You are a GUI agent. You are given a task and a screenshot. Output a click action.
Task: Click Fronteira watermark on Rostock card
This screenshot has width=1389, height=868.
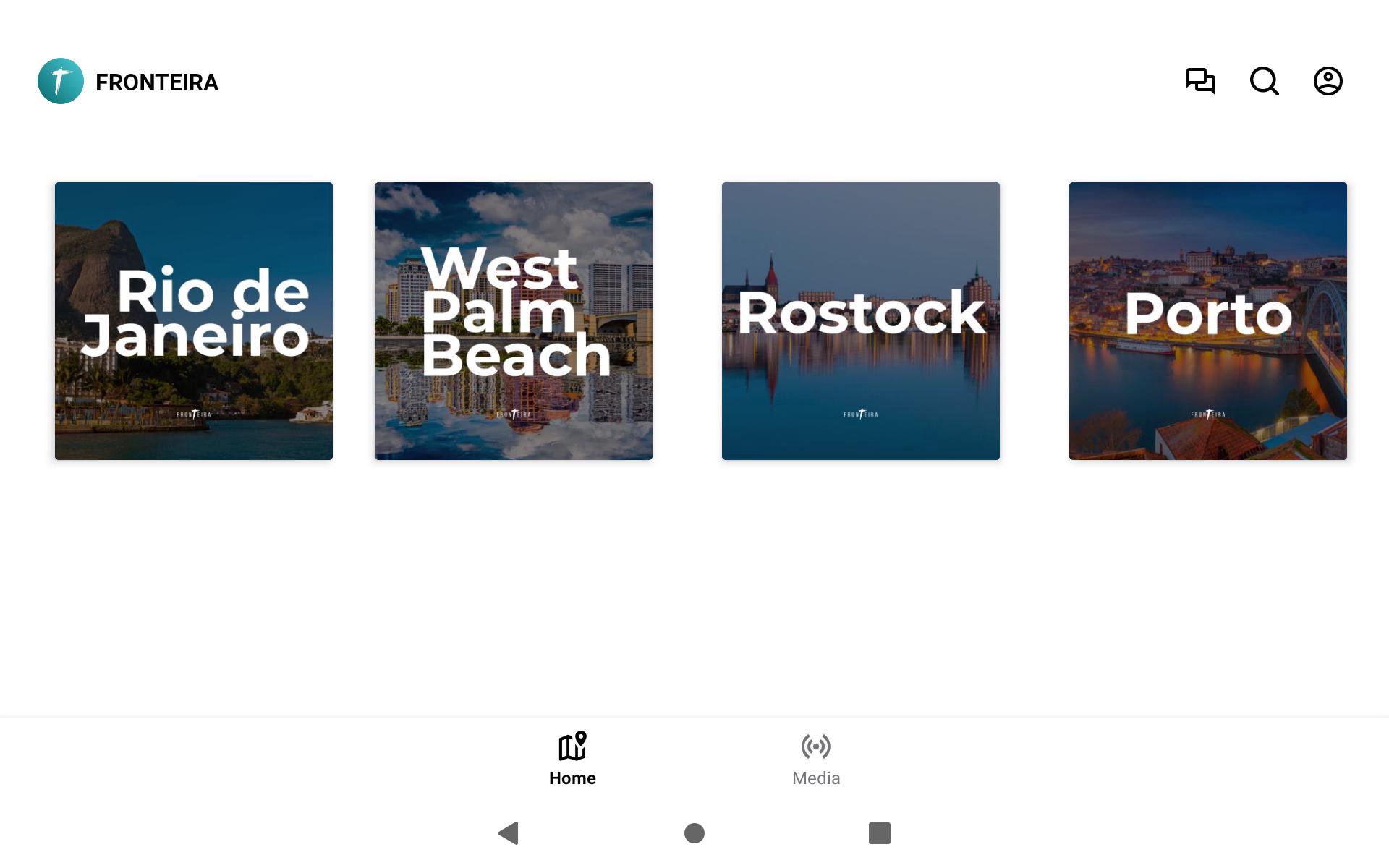pos(861,414)
